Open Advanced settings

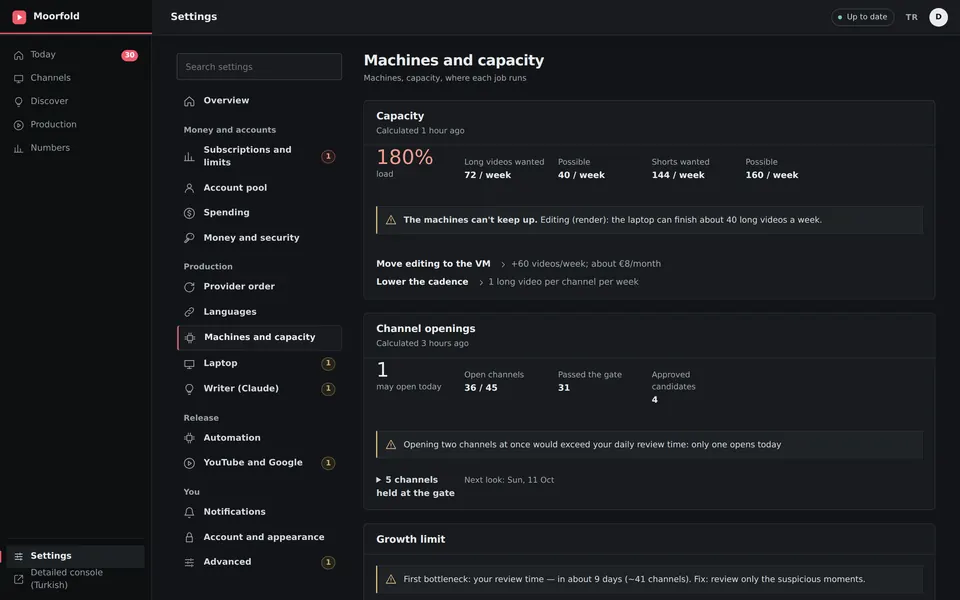(259, 562)
